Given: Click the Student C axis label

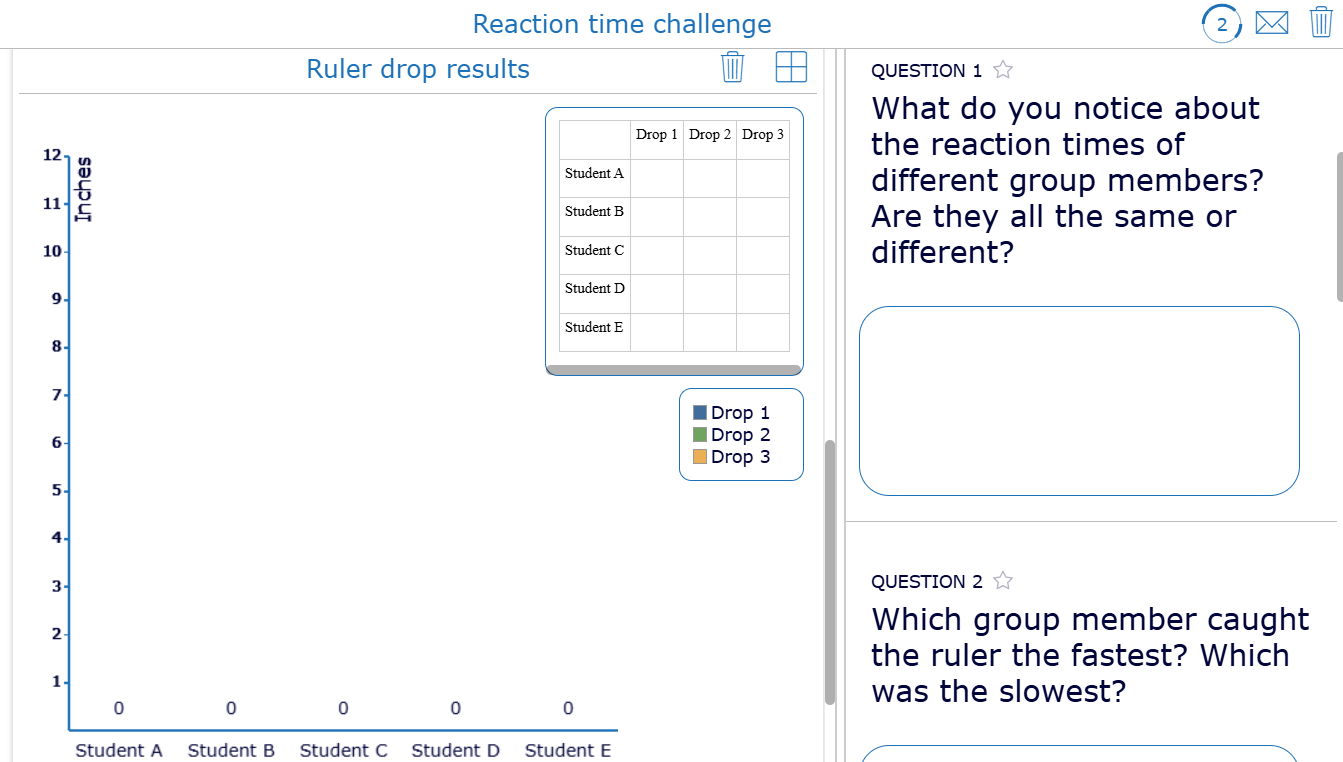Looking at the screenshot, I should (343, 750).
